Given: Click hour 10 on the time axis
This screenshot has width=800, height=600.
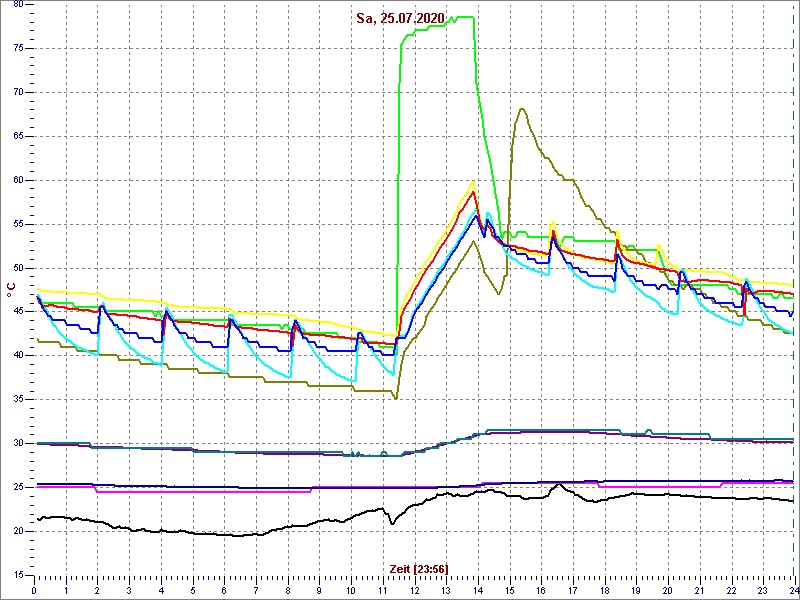Looking at the screenshot, I should click(x=351, y=590).
